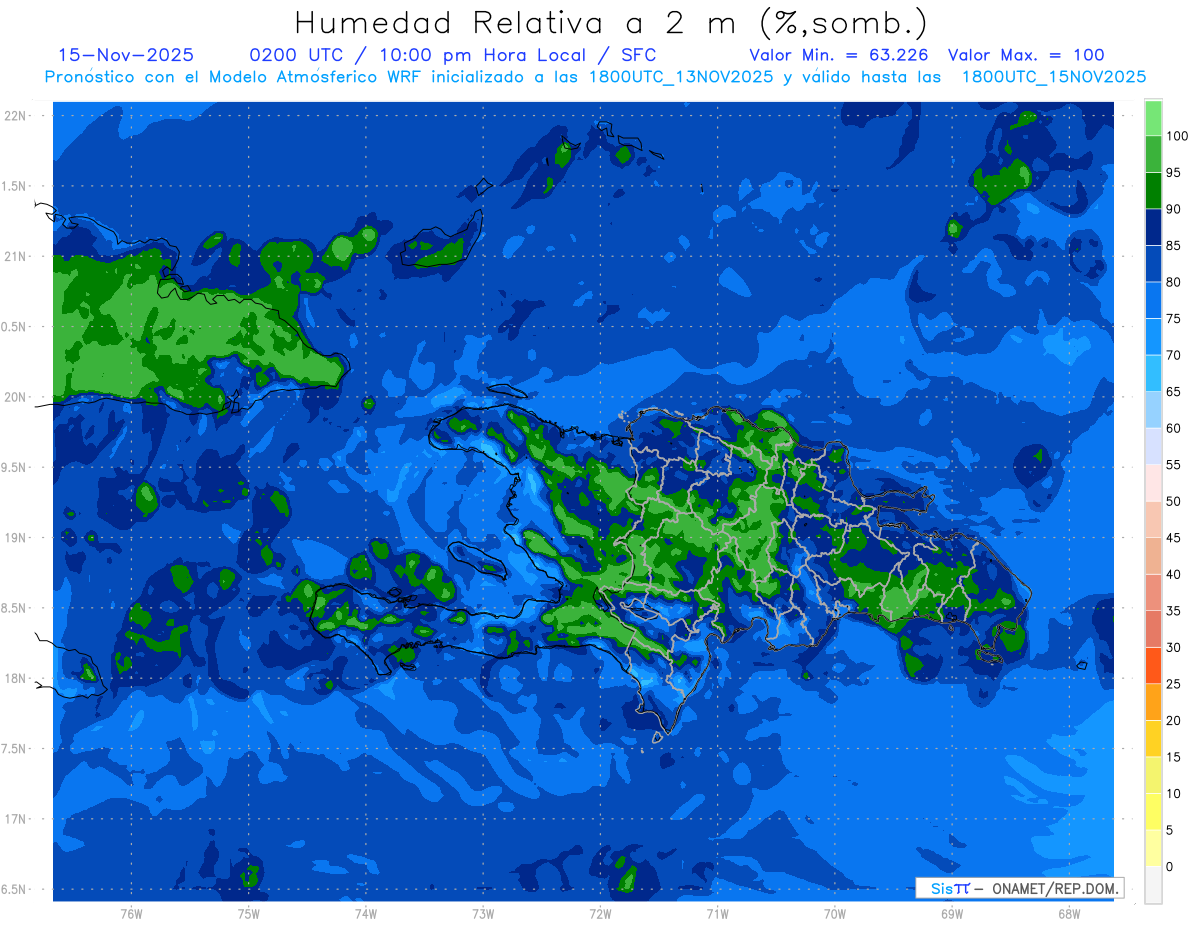Click the "72W" longitude label
1200x927 pixels.
tap(600, 913)
